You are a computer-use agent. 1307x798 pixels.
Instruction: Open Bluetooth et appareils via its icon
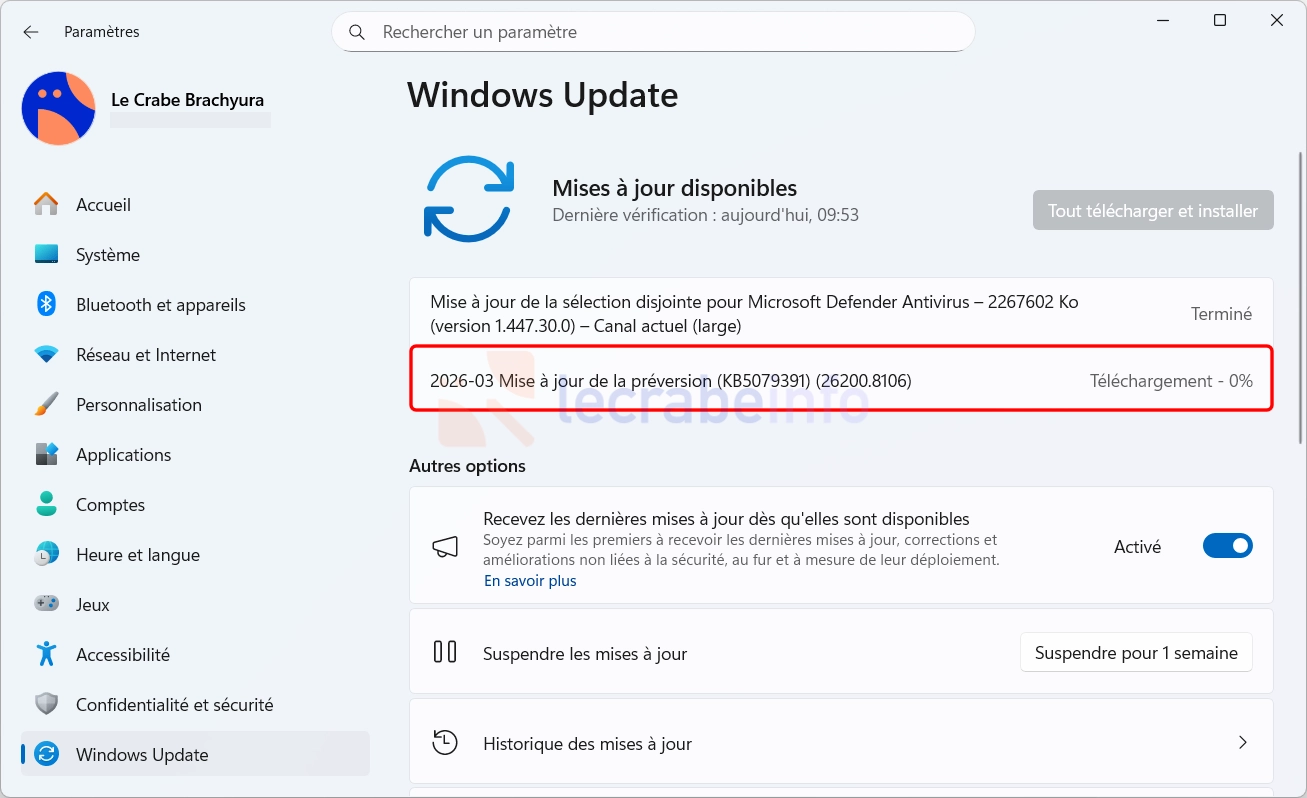click(46, 304)
